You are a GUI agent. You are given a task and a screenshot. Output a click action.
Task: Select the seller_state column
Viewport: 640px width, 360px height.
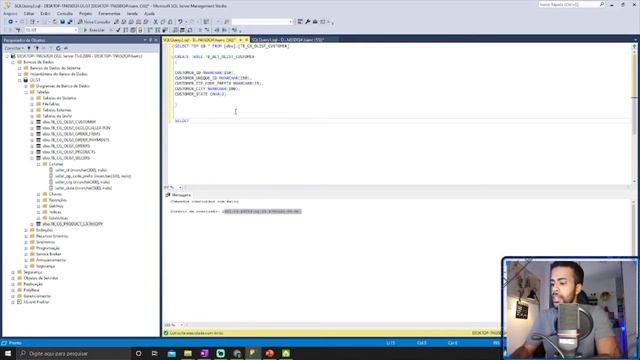coord(83,188)
